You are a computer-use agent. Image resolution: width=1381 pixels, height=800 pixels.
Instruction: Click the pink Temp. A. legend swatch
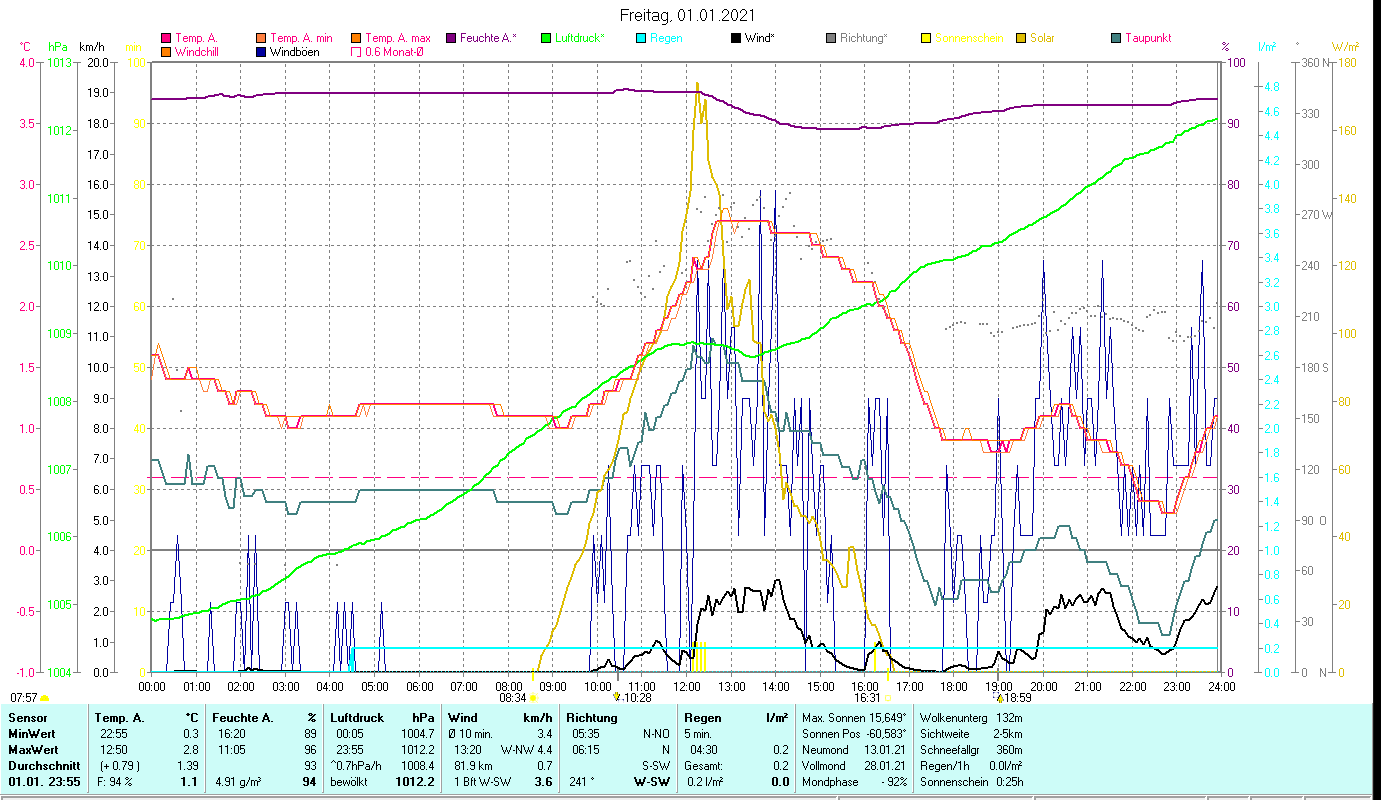[167, 38]
